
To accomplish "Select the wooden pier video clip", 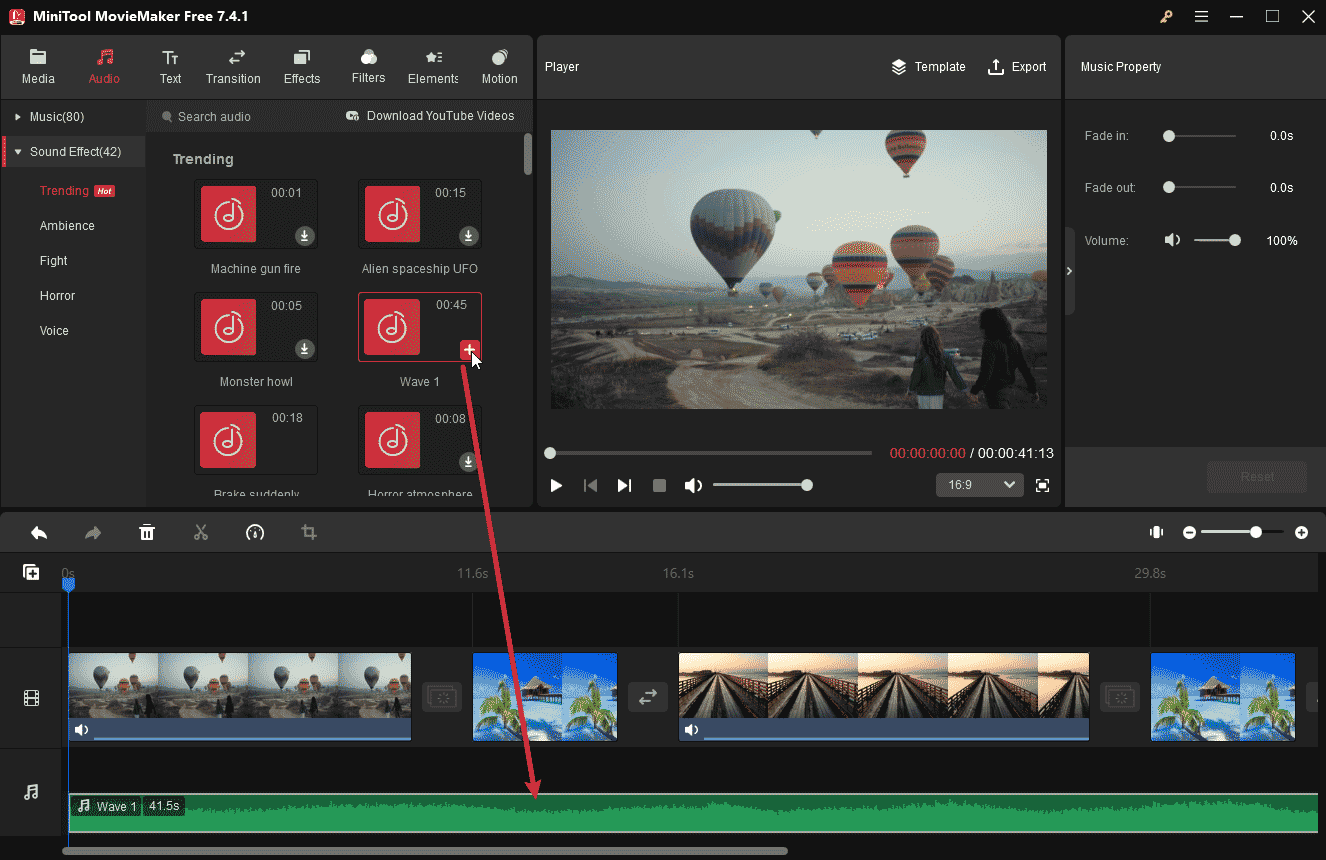I will (x=884, y=697).
